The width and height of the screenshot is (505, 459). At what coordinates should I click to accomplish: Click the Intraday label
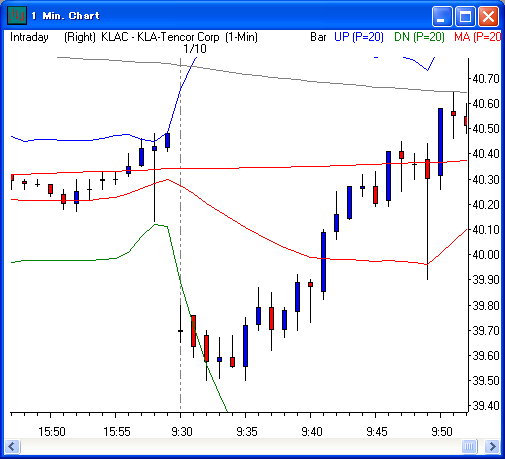pyautogui.click(x=29, y=37)
